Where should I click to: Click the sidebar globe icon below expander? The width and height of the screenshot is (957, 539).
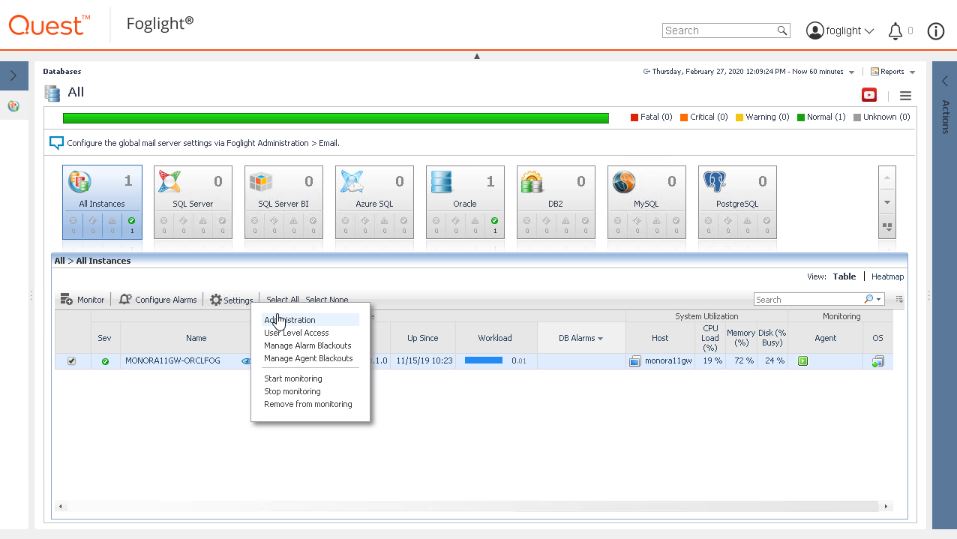(13, 106)
